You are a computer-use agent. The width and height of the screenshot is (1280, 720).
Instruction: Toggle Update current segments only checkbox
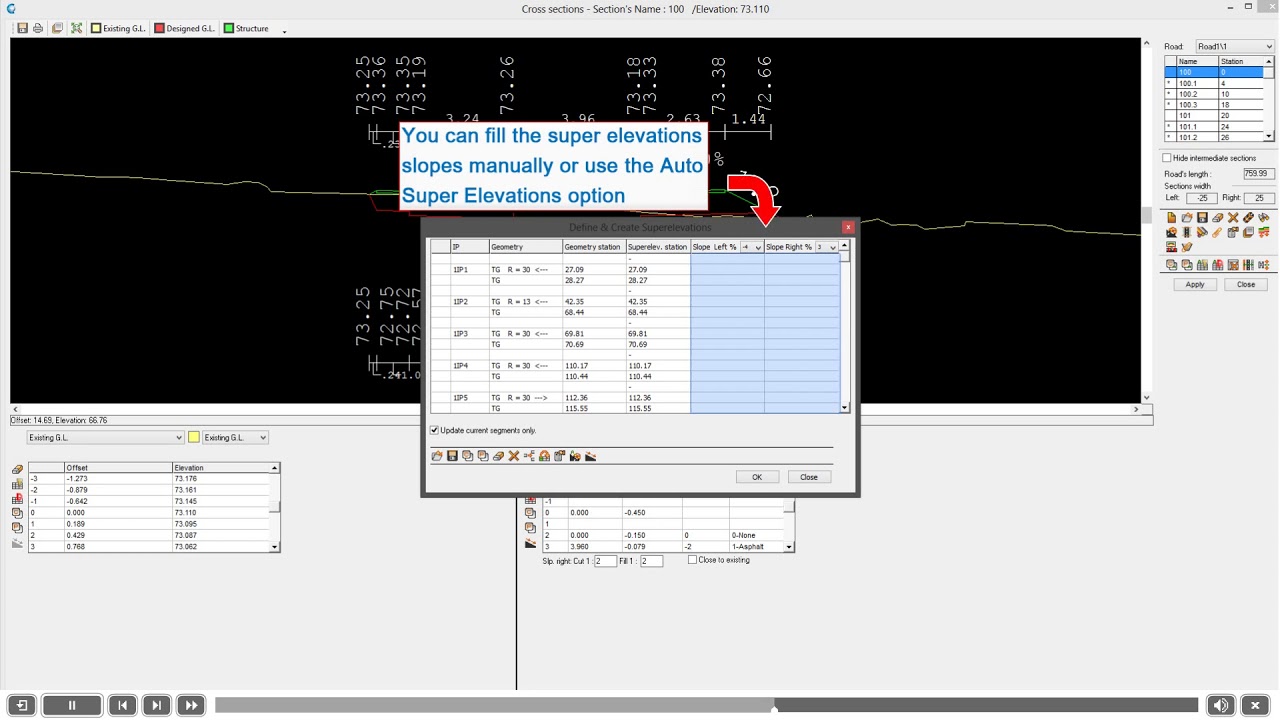tap(434, 430)
